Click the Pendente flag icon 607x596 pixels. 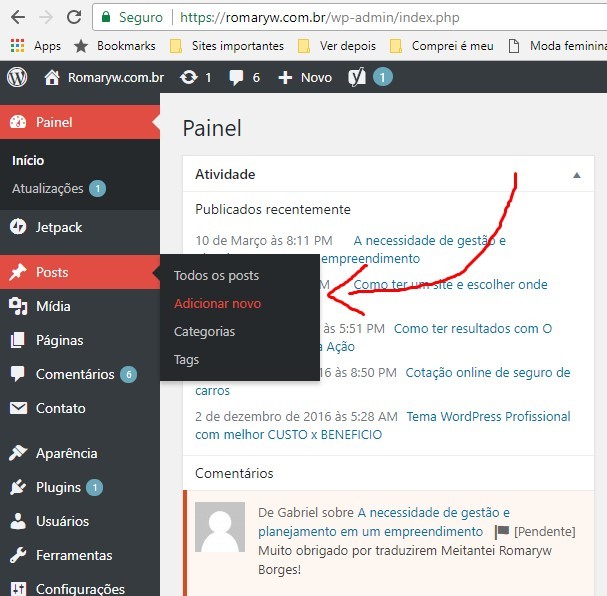click(502, 532)
